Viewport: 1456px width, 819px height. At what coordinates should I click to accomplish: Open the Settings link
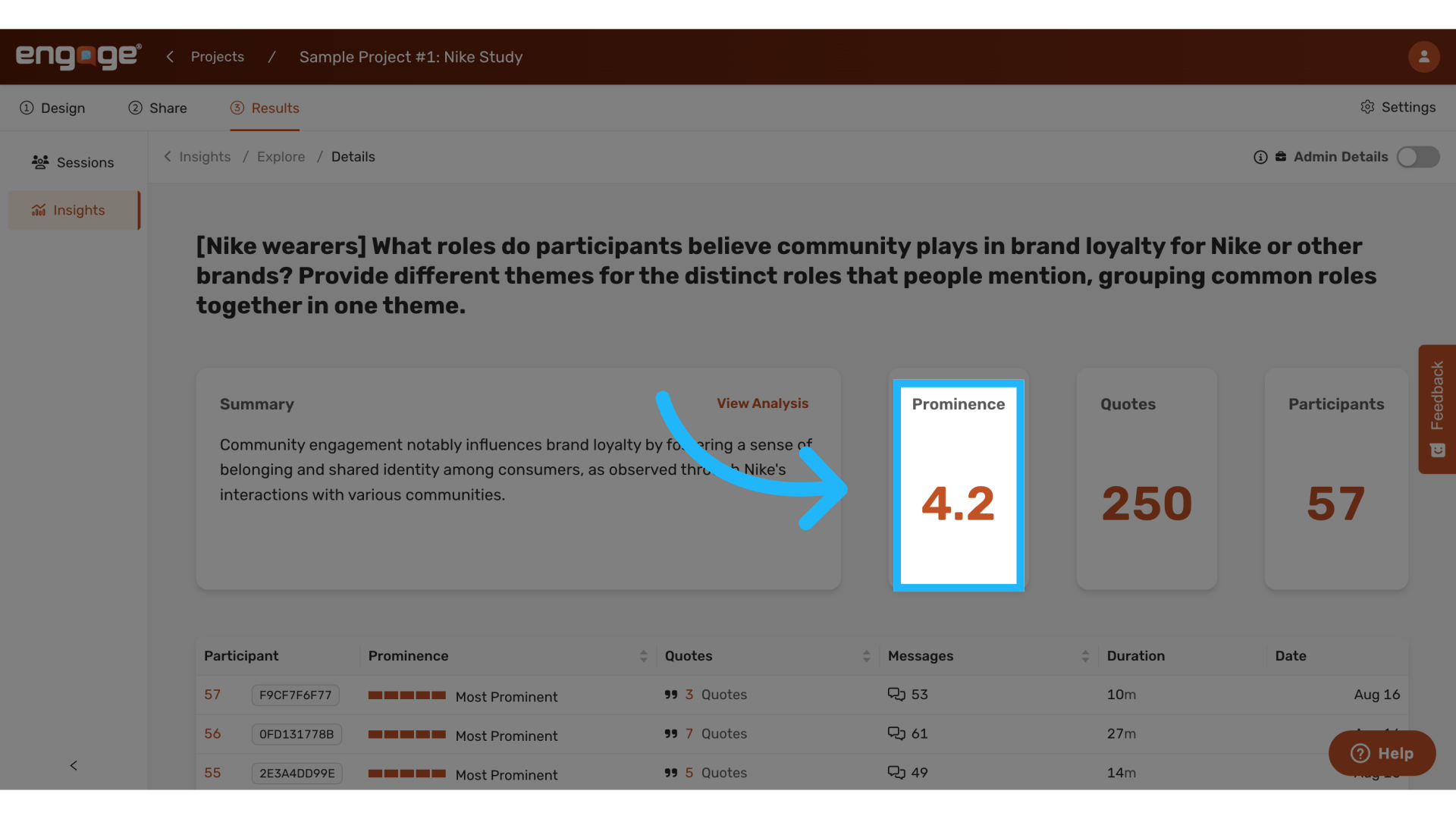click(1398, 107)
